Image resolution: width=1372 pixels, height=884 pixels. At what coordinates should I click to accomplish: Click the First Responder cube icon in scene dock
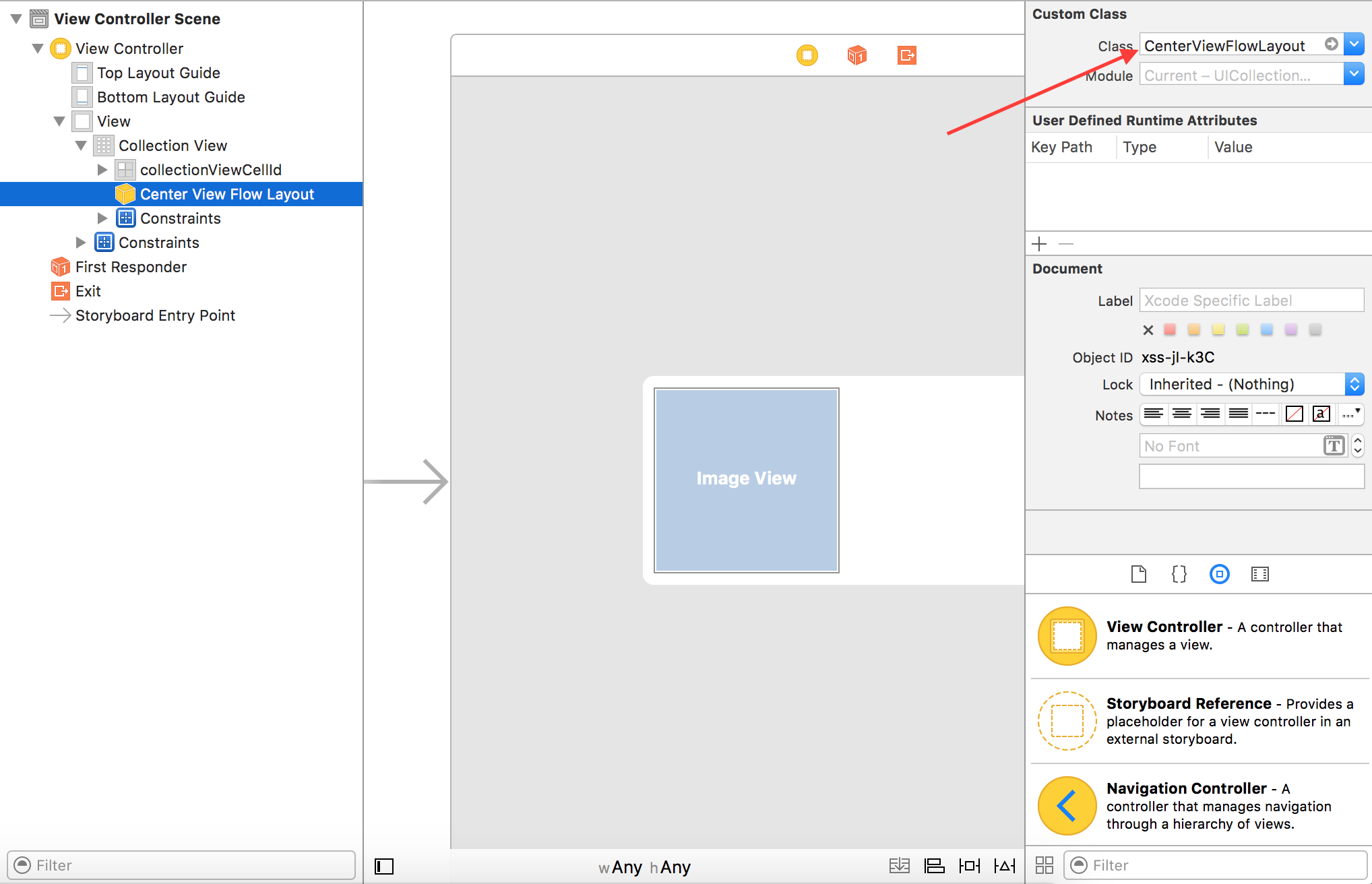(x=856, y=55)
